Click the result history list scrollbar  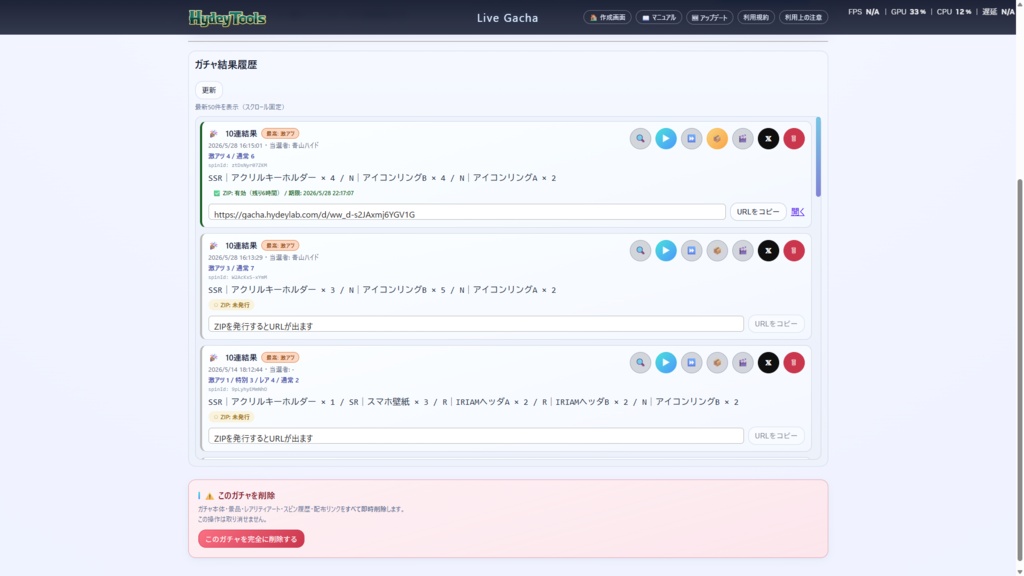[818, 157]
